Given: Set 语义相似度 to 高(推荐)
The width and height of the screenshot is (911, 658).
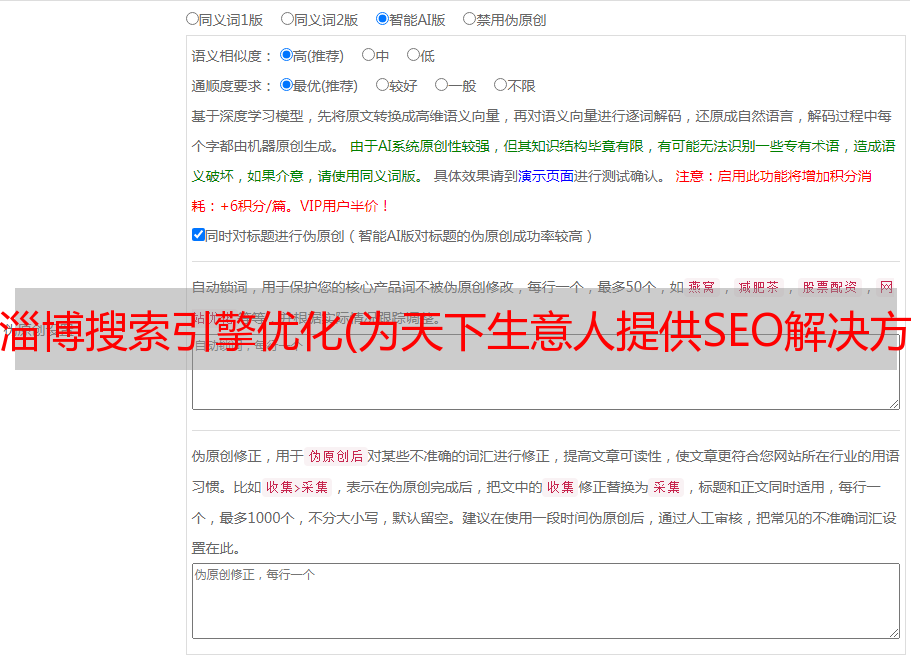Looking at the screenshot, I should 286,55.
